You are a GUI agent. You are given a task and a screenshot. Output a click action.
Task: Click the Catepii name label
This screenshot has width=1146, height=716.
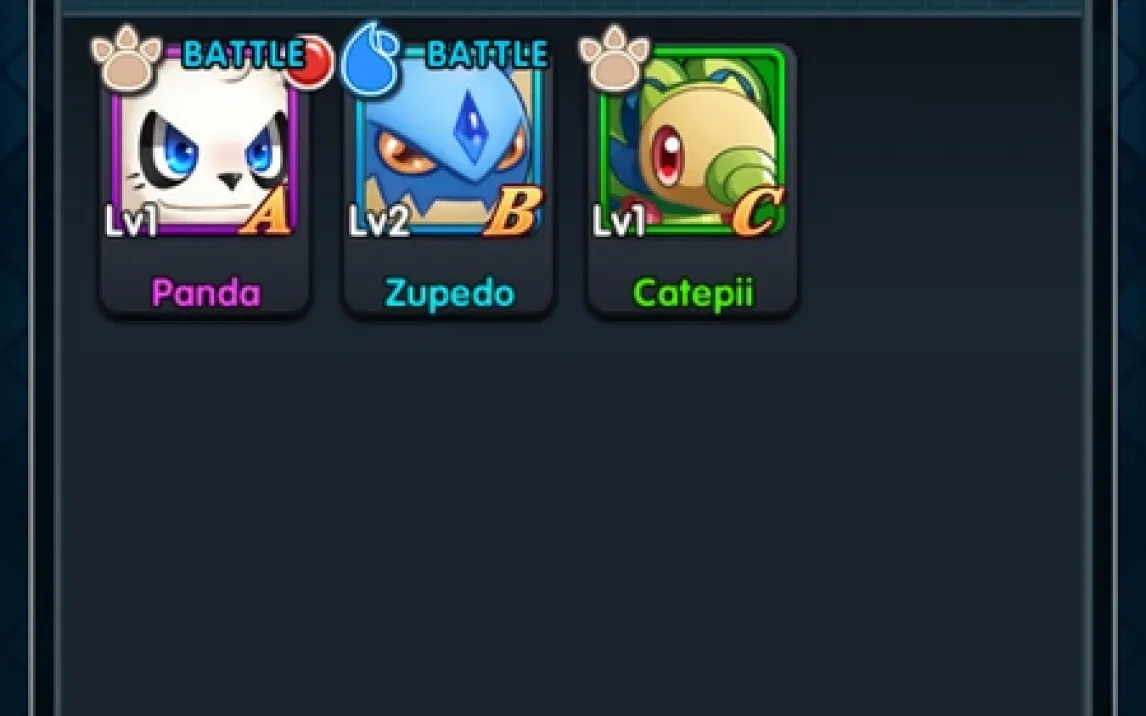pyautogui.click(x=693, y=294)
